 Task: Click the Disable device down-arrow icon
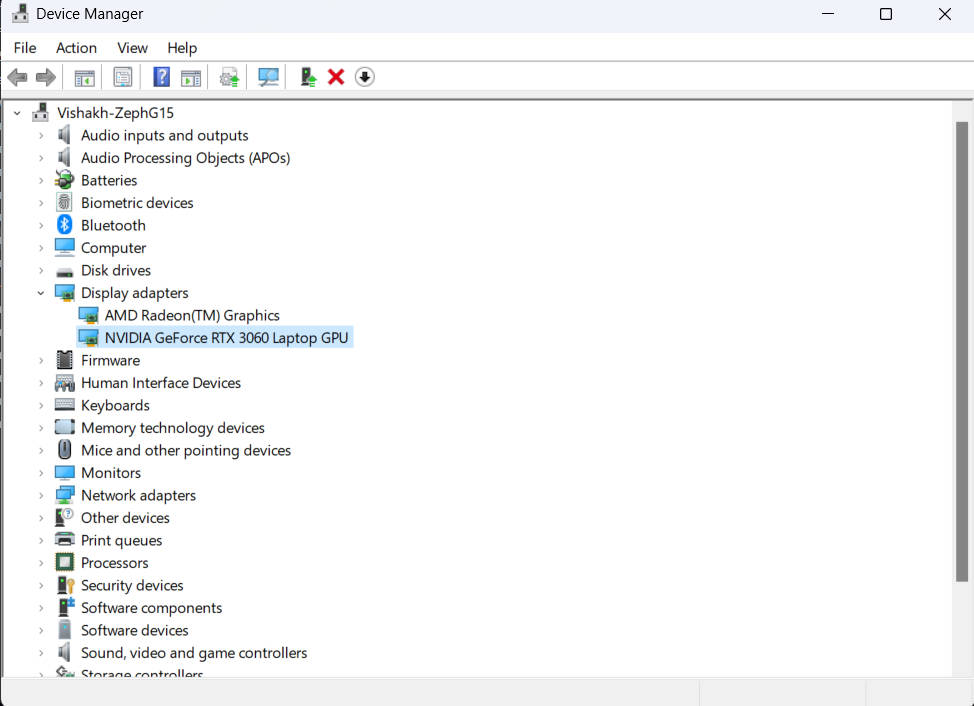coord(364,77)
